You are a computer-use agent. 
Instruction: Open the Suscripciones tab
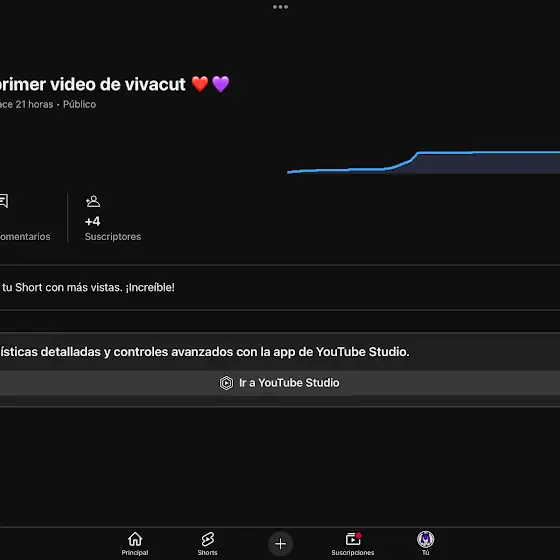pyautogui.click(x=352, y=544)
